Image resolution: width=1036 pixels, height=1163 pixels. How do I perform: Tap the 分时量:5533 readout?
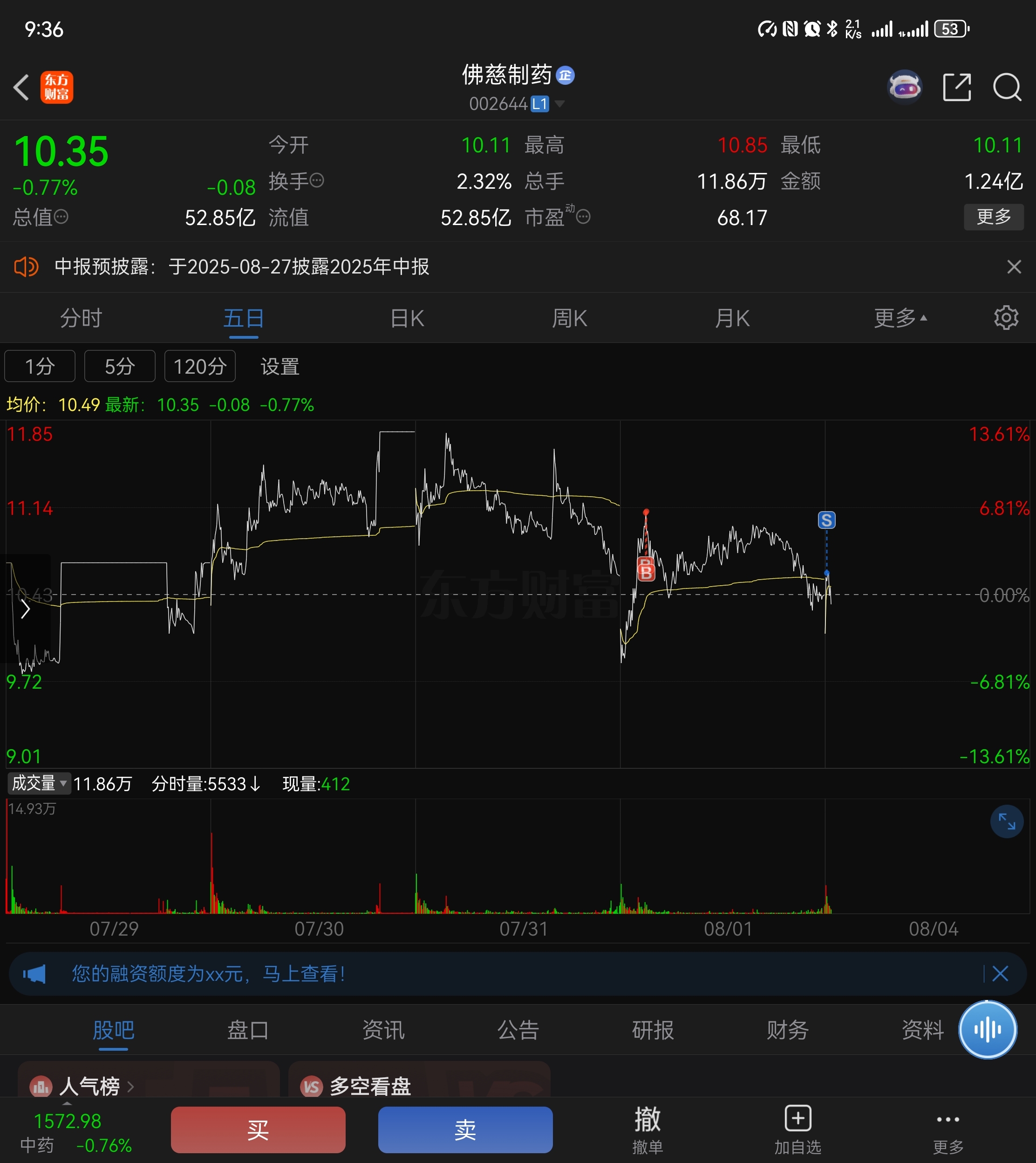(205, 784)
